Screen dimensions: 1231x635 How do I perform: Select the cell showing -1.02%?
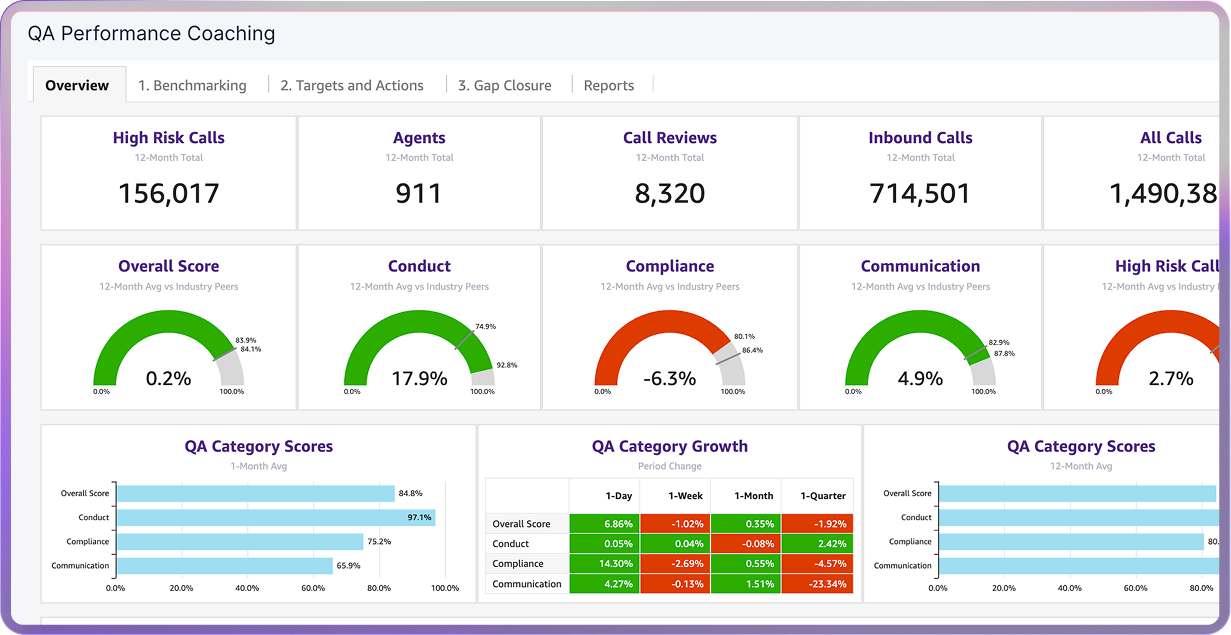tap(676, 523)
